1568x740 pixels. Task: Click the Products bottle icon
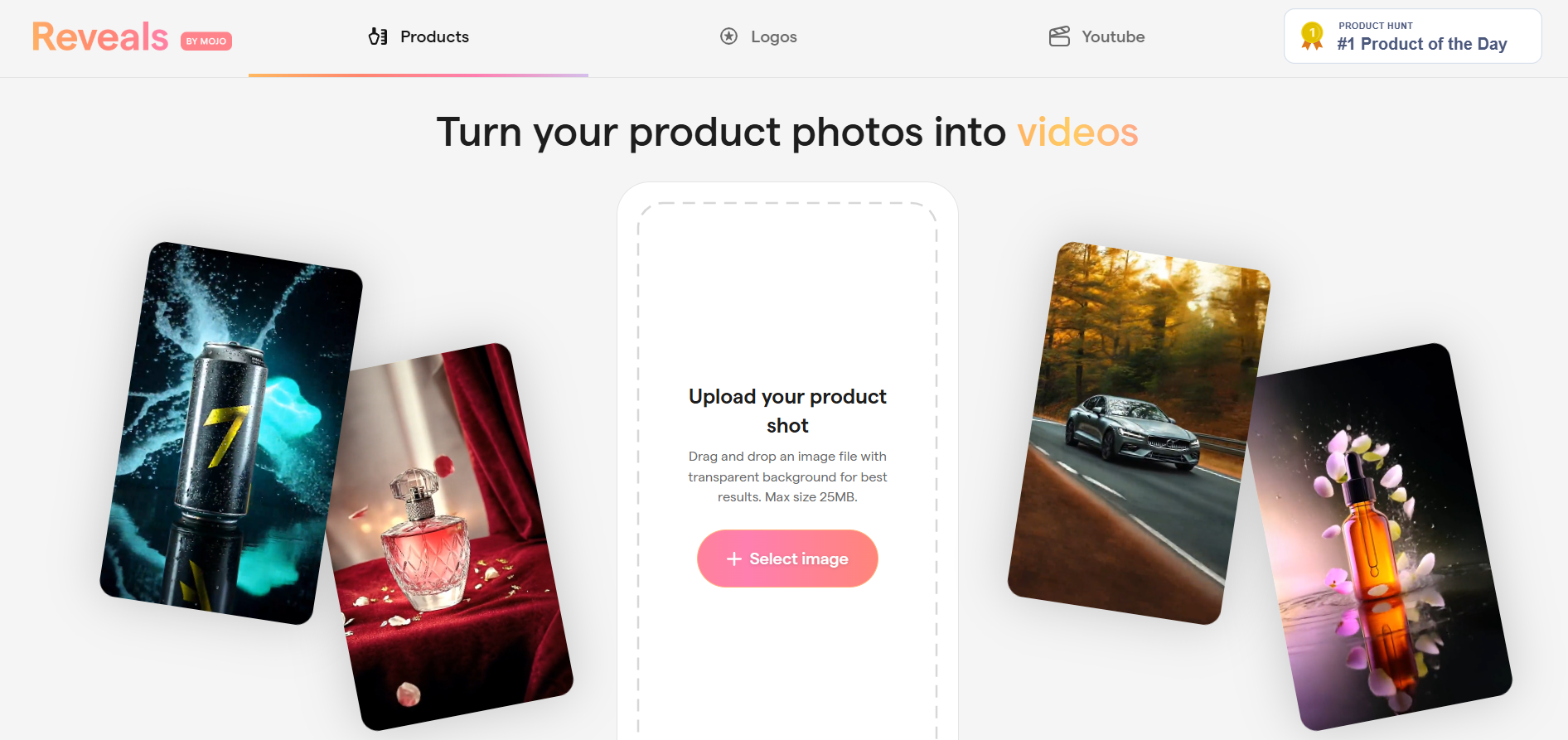tap(378, 36)
